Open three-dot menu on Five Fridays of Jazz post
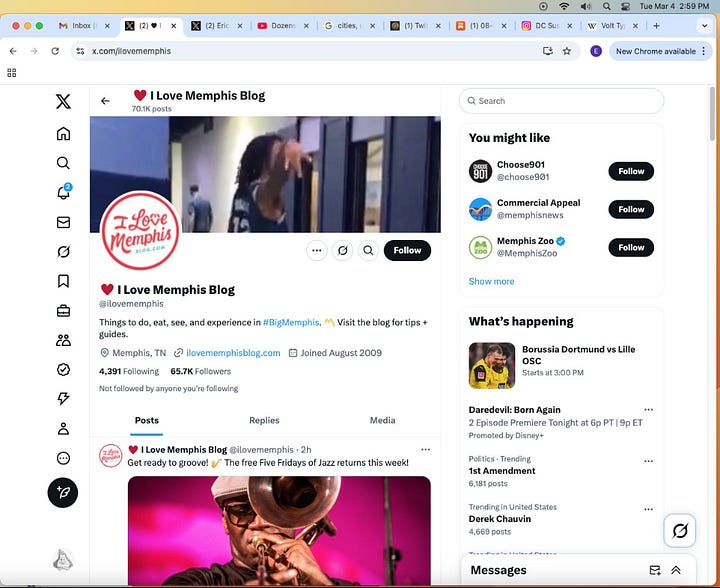Screen dimensions: 720x588 [426, 449]
